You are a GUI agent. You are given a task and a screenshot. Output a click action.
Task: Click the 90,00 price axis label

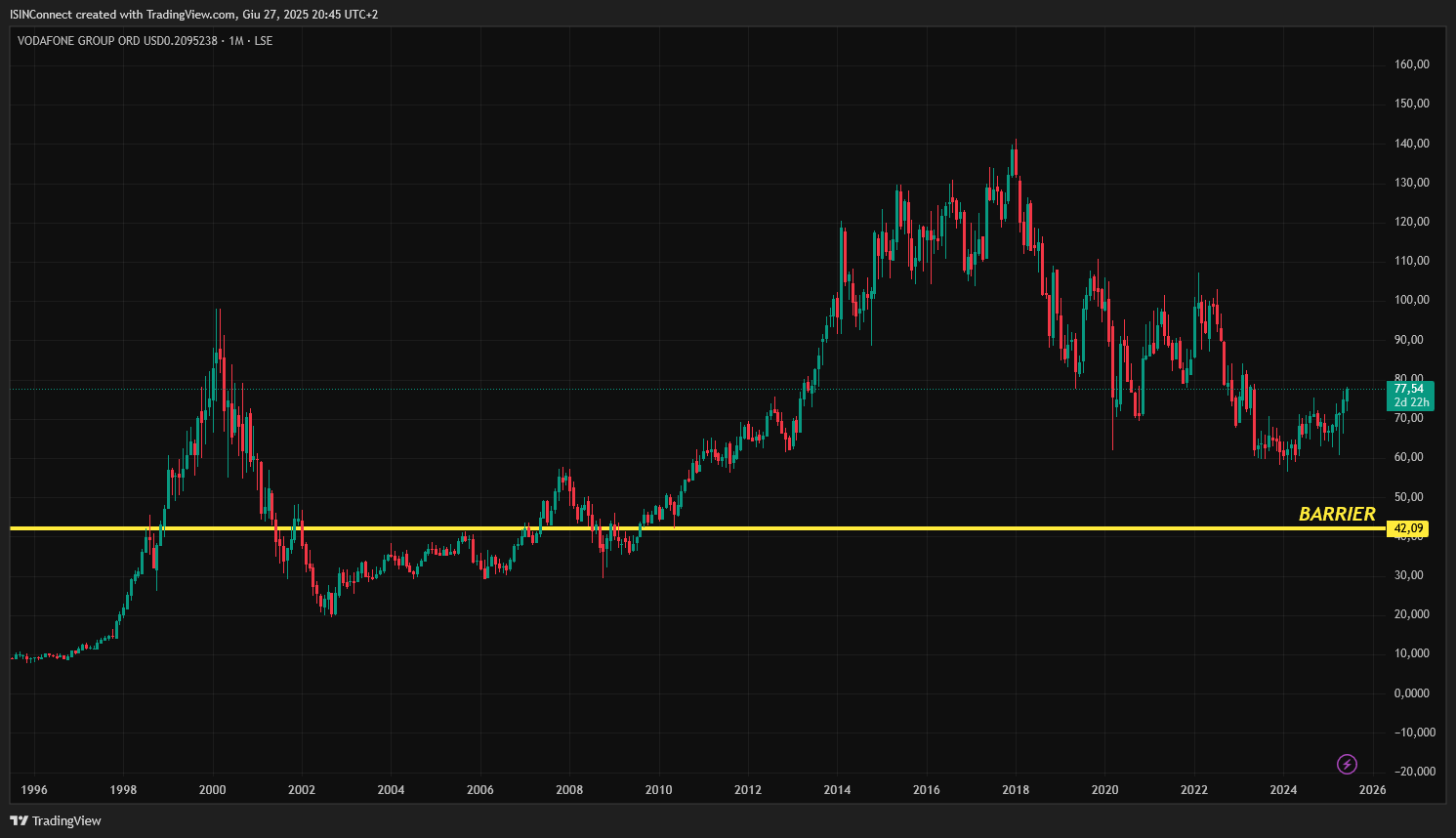[x=1409, y=340]
